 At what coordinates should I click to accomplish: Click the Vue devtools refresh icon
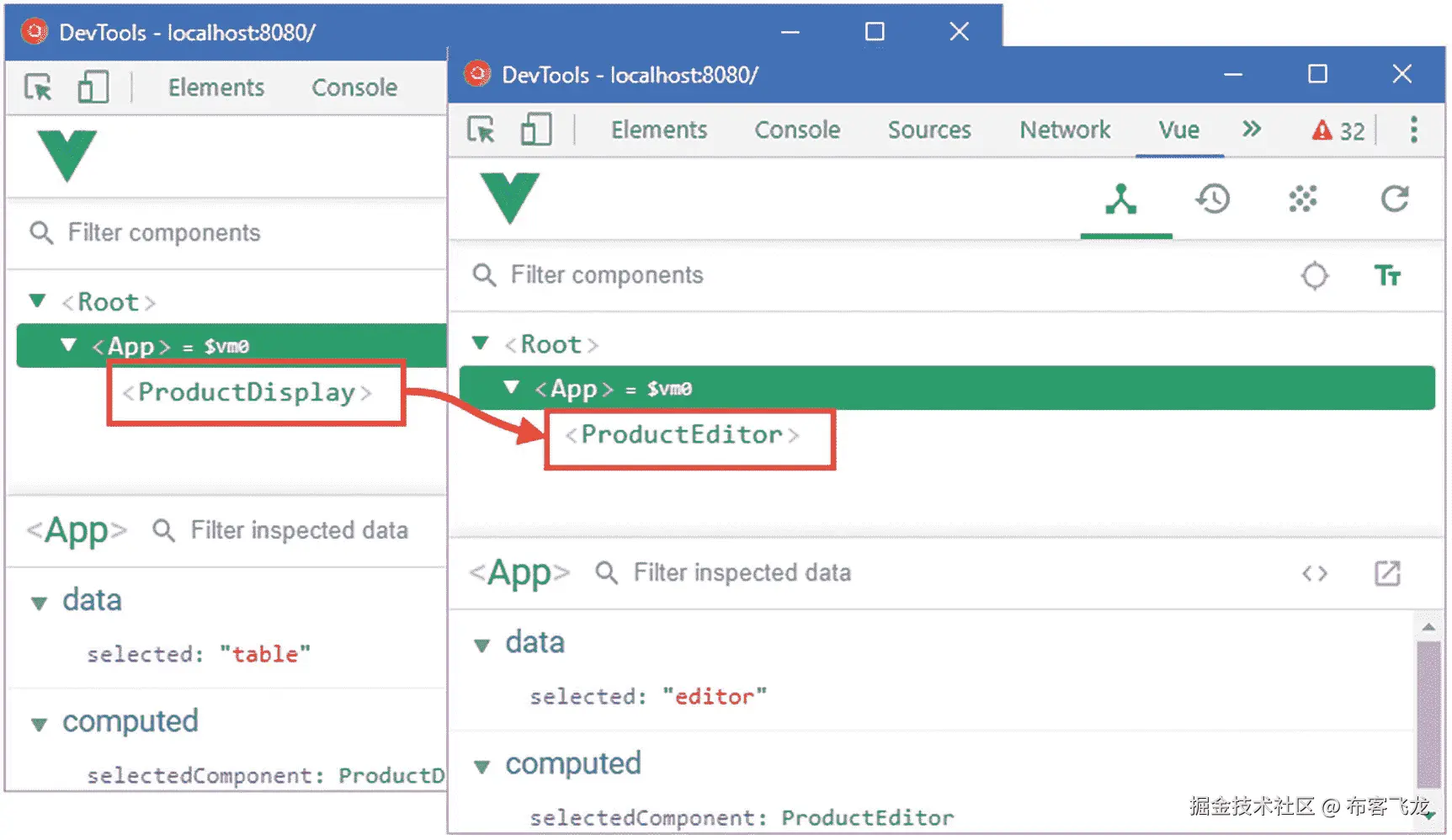tap(1394, 199)
